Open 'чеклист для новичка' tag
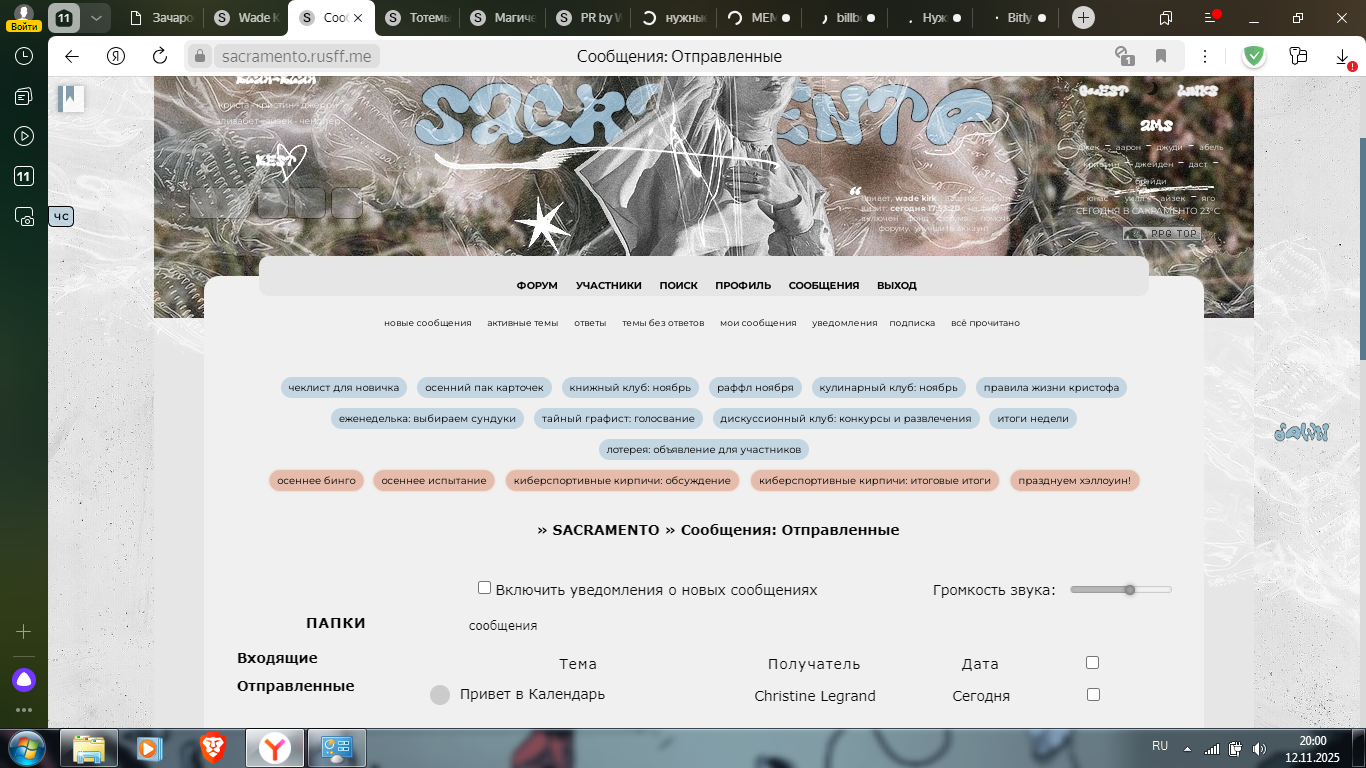Image resolution: width=1366 pixels, height=768 pixels. pyautogui.click(x=344, y=387)
